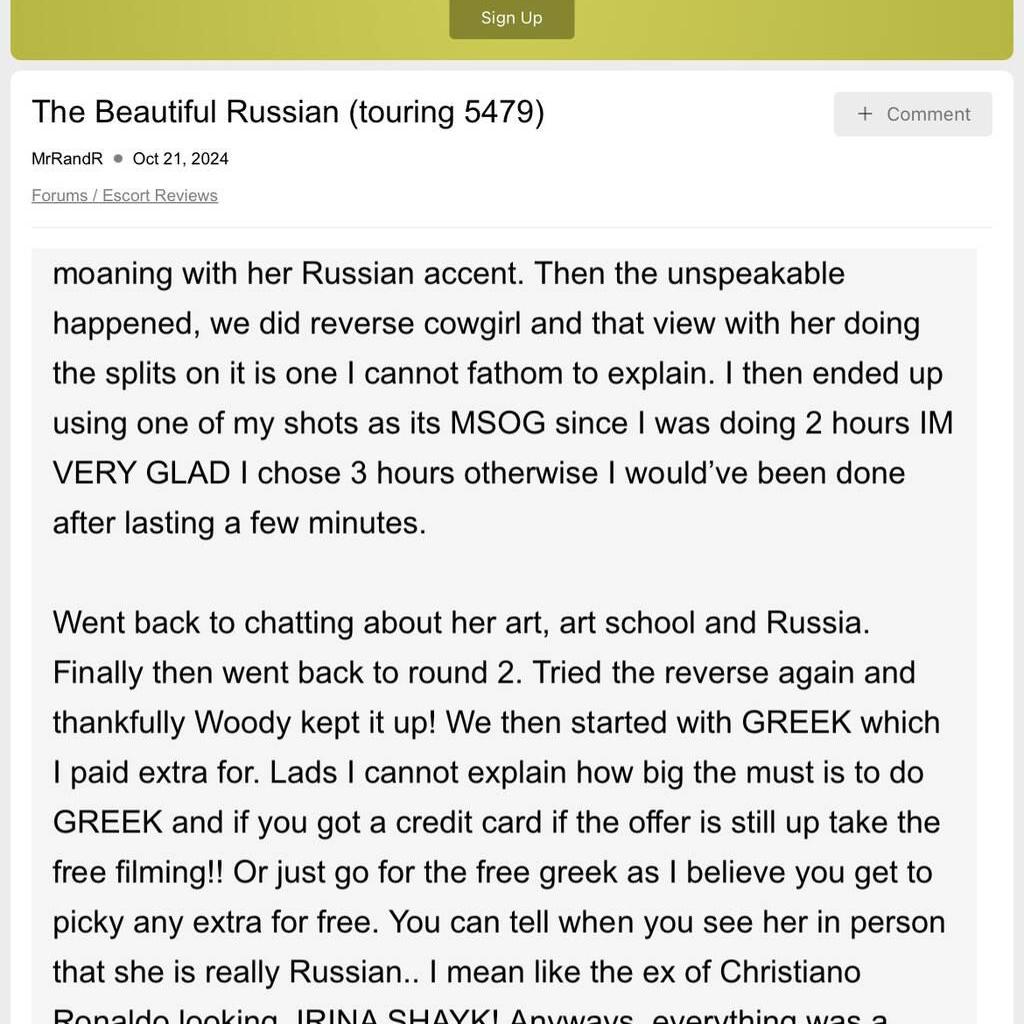Click the slash separator in the breadcrumb

pyautogui.click(x=95, y=195)
